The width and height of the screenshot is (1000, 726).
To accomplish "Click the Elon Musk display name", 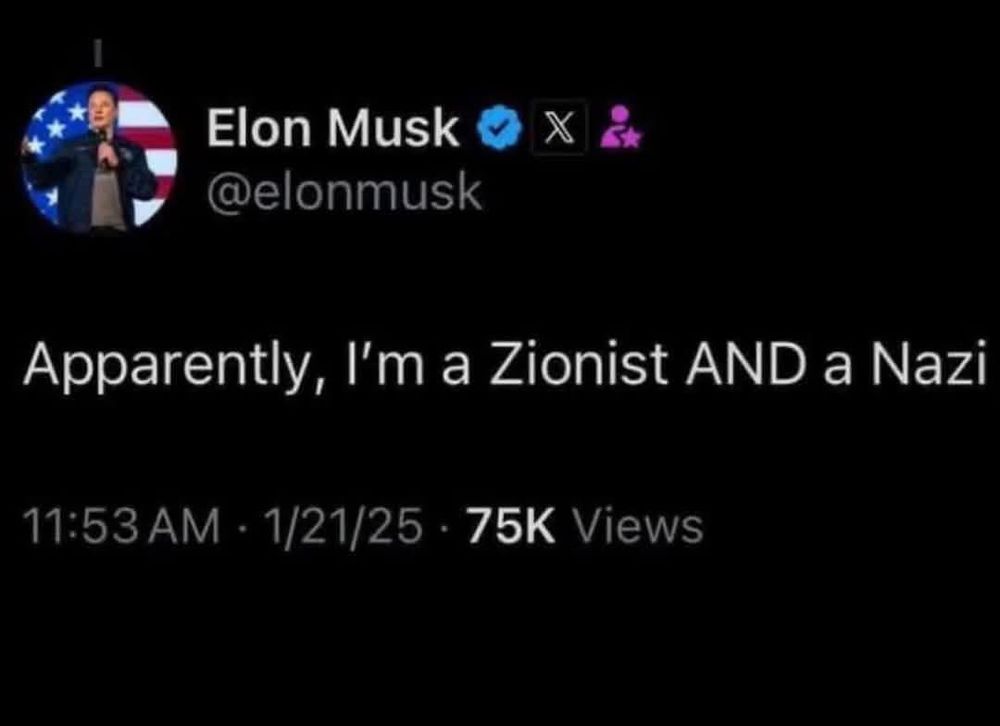I will (333, 130).
